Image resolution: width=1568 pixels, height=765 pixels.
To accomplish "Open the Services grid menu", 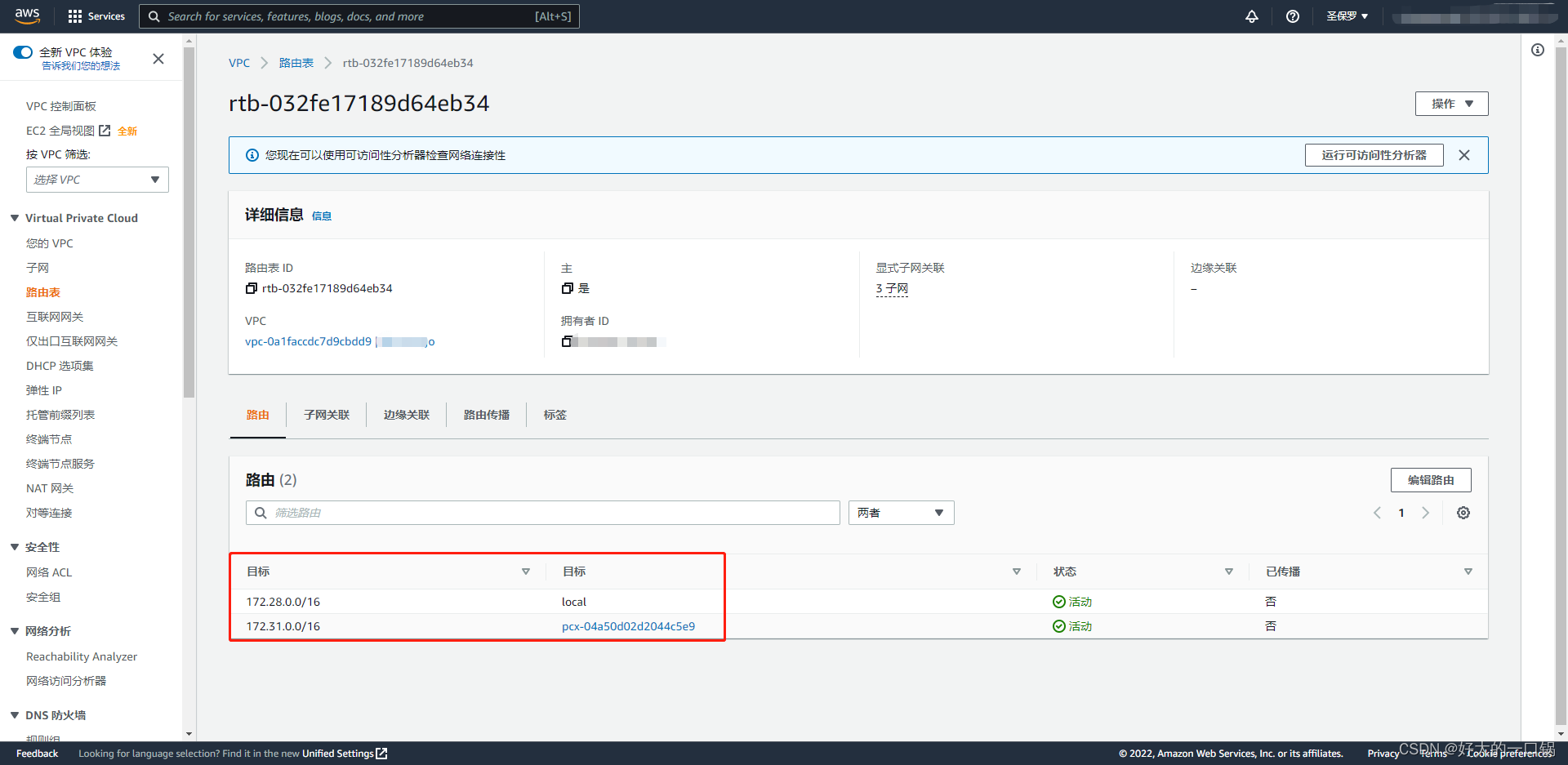I will 96,16.
